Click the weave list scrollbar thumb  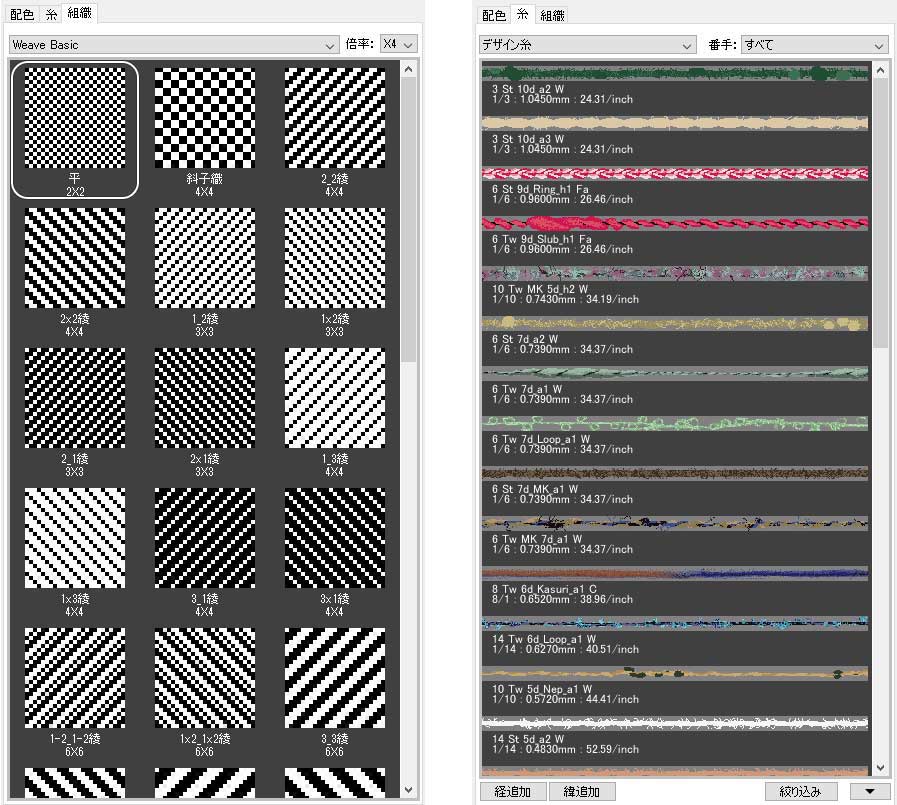coord(408,220)
